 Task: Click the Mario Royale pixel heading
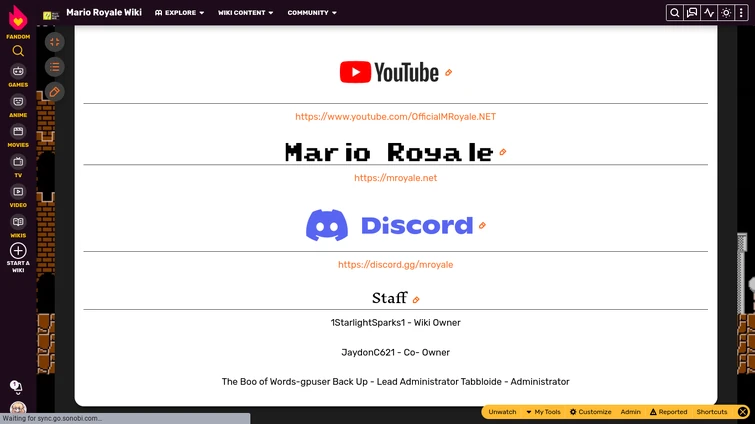click(389, 152)
